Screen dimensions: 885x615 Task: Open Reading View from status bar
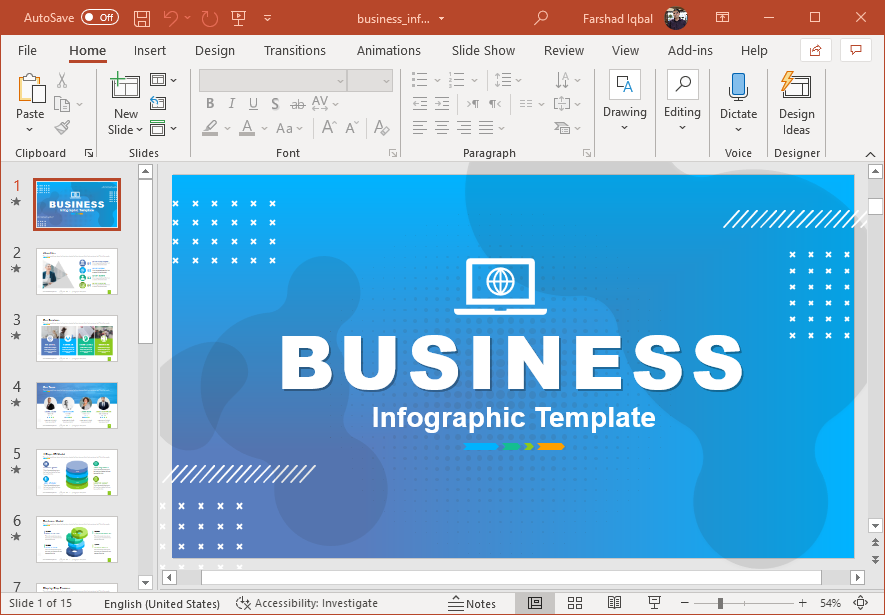615,603
